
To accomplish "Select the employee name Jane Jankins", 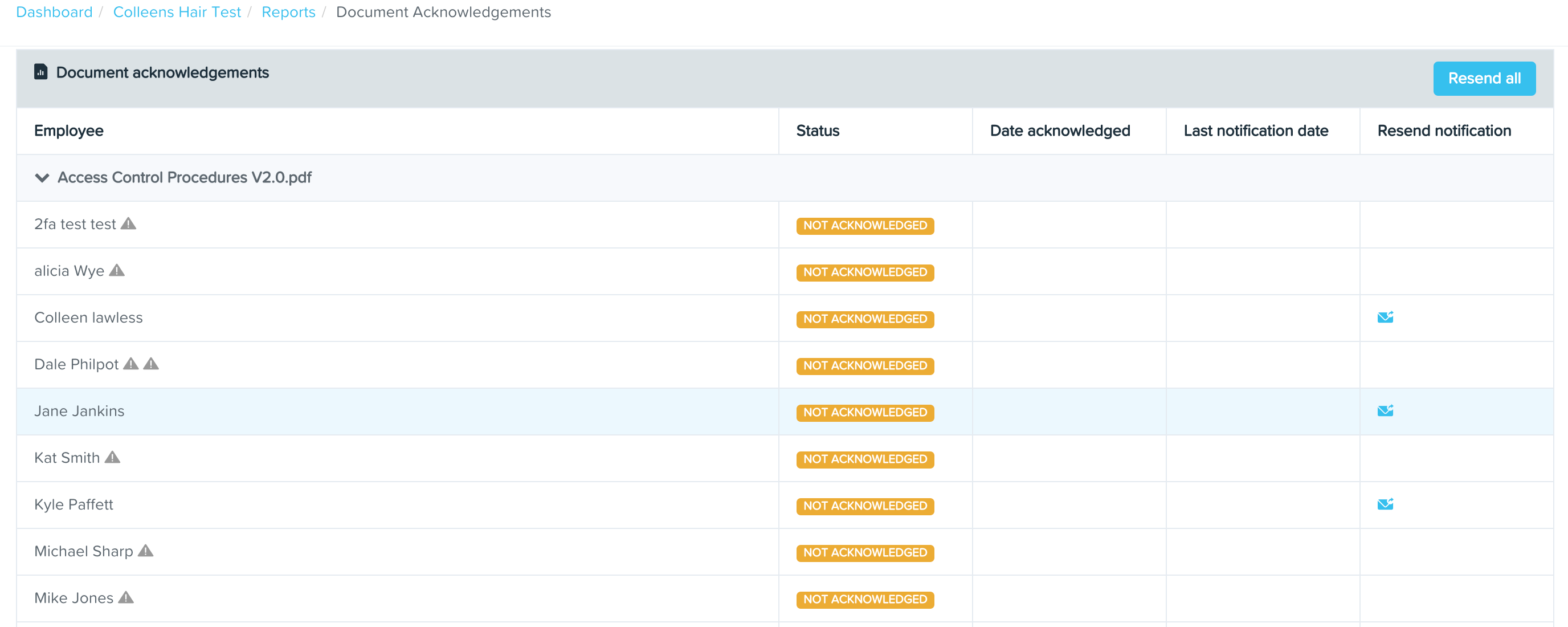I will [79, 411].
